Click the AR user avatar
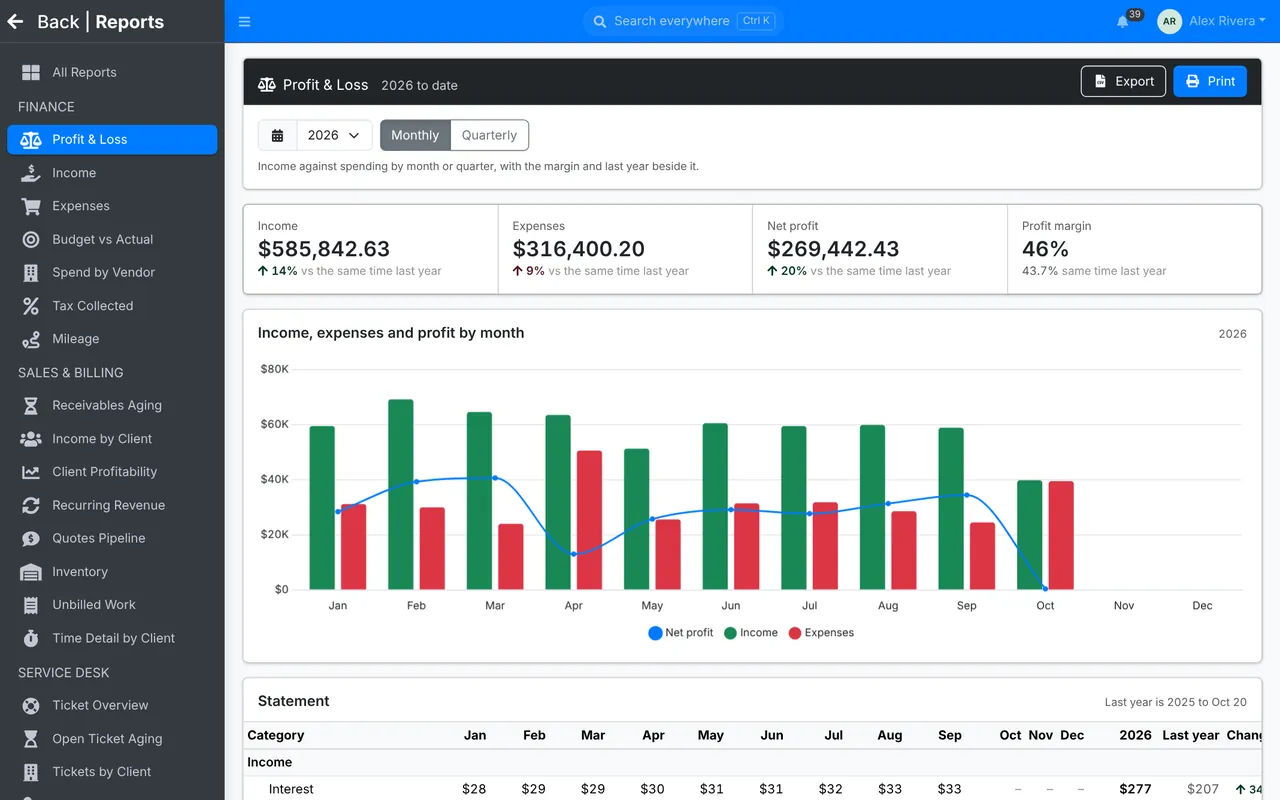The image size is (1280, 800). 1169,21
